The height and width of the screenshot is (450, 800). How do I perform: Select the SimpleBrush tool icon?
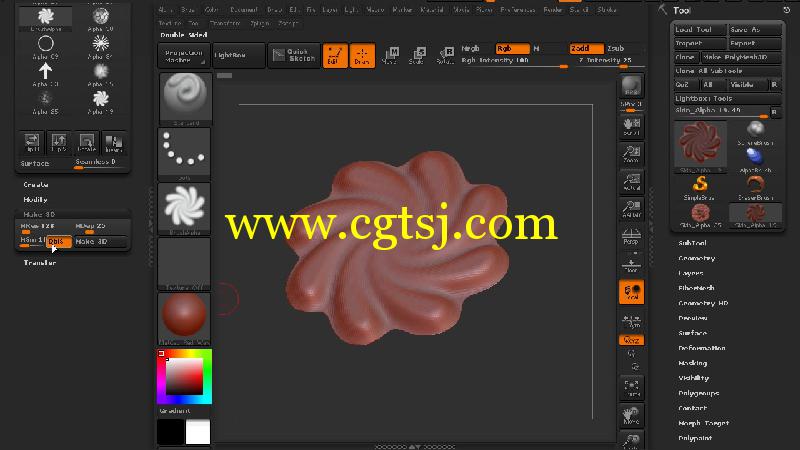[x=700, y=186]
